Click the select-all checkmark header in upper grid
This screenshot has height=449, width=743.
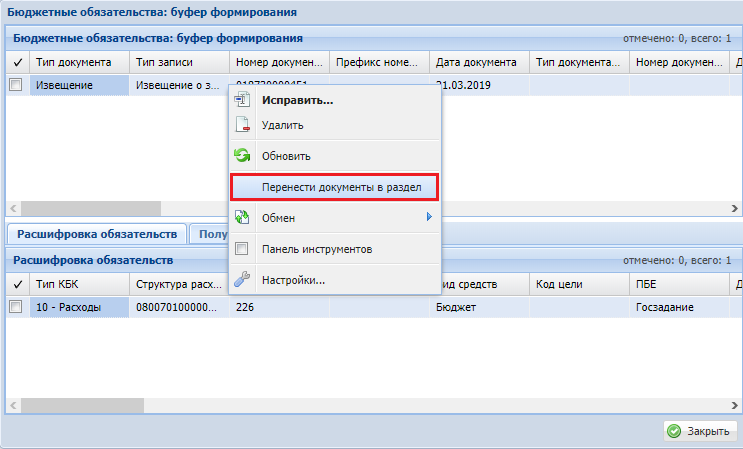click(15, 62)
